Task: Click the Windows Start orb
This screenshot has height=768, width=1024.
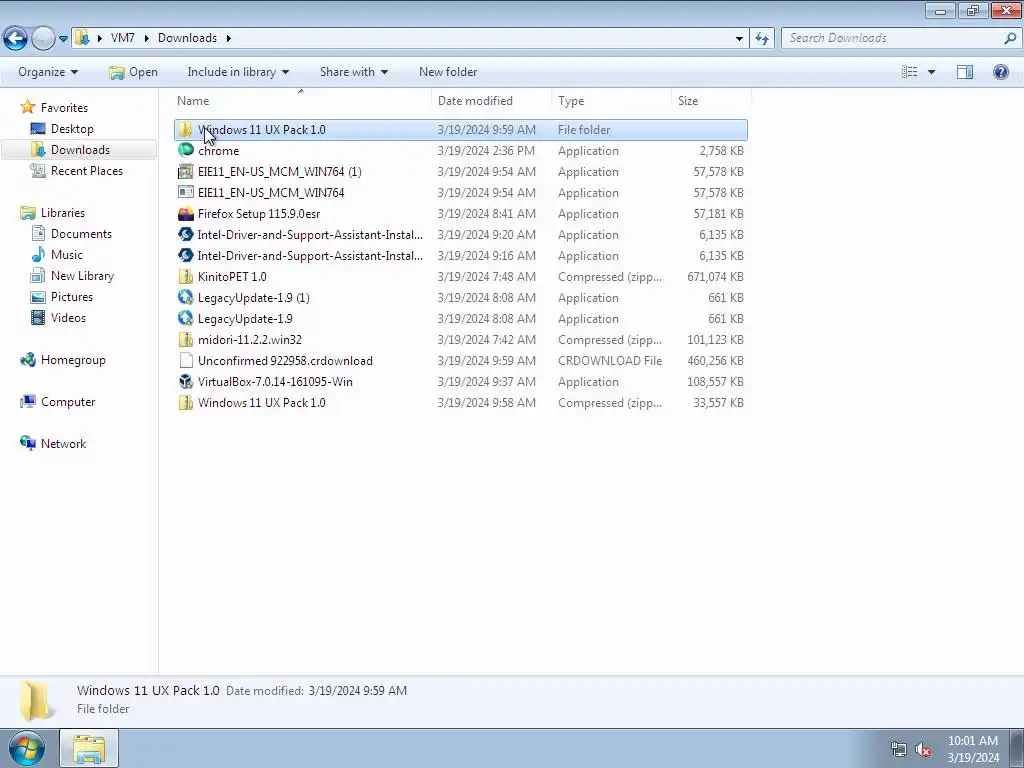Action: [27, 749]
